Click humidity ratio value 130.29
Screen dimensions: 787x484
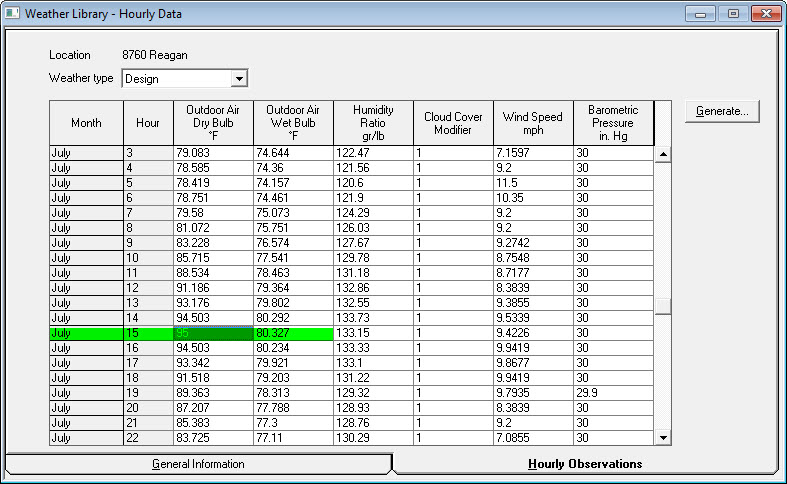(373, 438)
